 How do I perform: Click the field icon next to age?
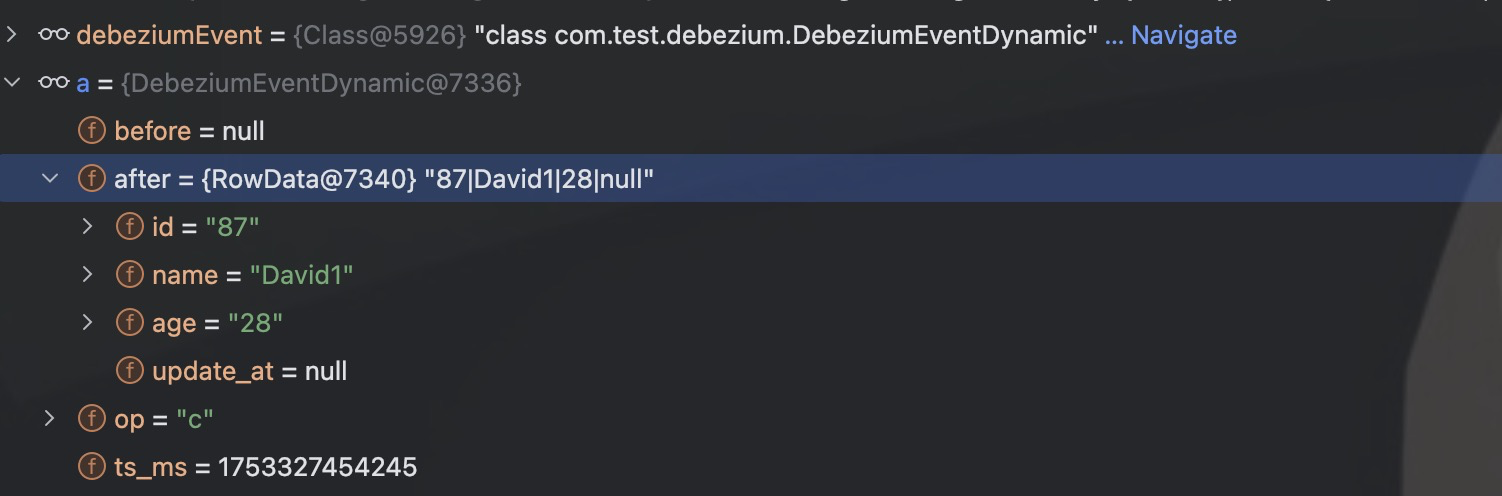tap(130, 323)
